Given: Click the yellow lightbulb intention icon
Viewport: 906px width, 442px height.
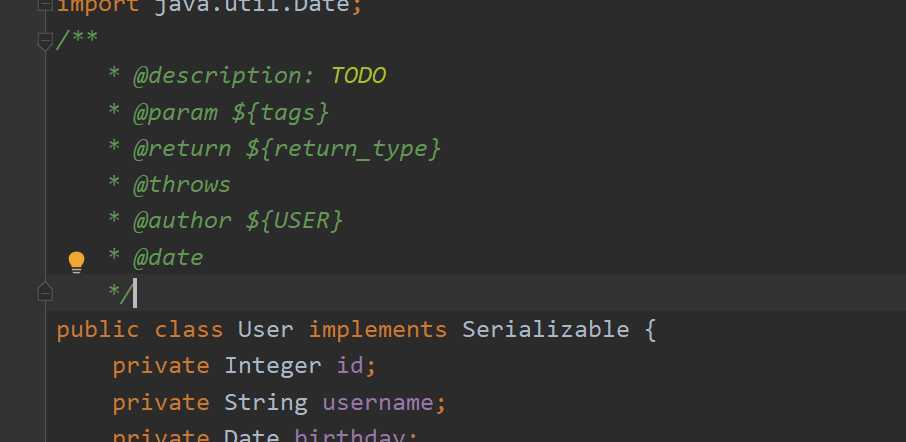Looking at the screenshot, I should pos(76,262).
